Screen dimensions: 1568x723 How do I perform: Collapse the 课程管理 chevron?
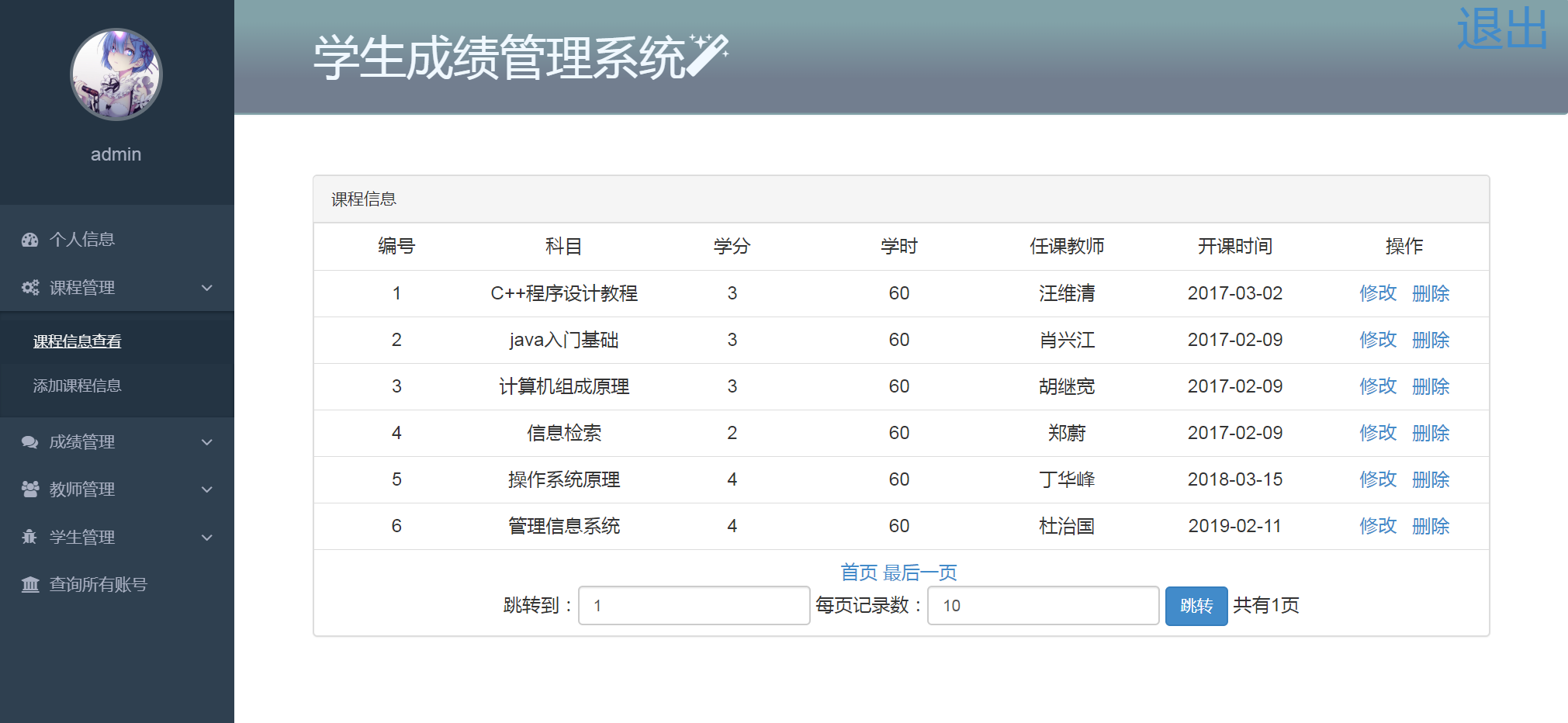point(207,288)
